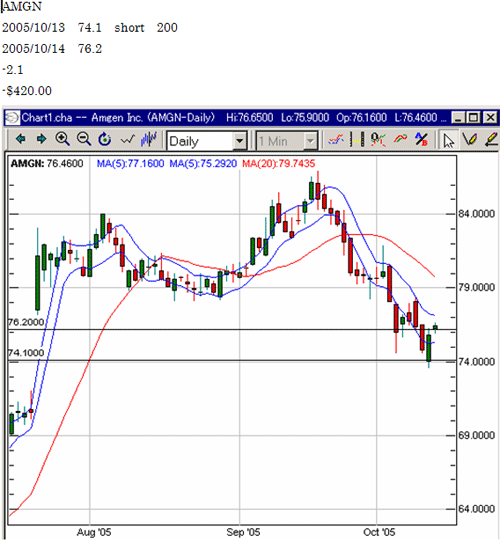500x543 pixels.
Task: Activate the pencil drawing tool
Action: [470, 140]
